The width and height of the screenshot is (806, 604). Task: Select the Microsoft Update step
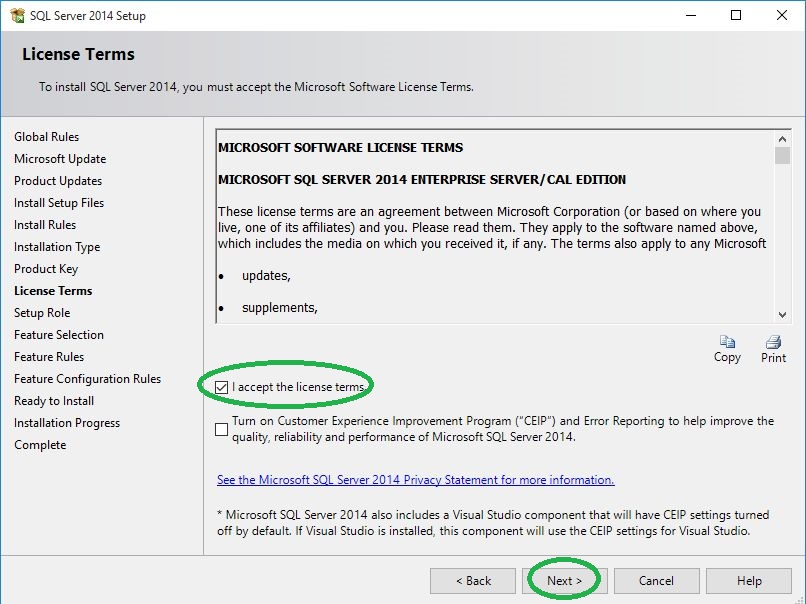pyautogui.click(x=60, y=159)
